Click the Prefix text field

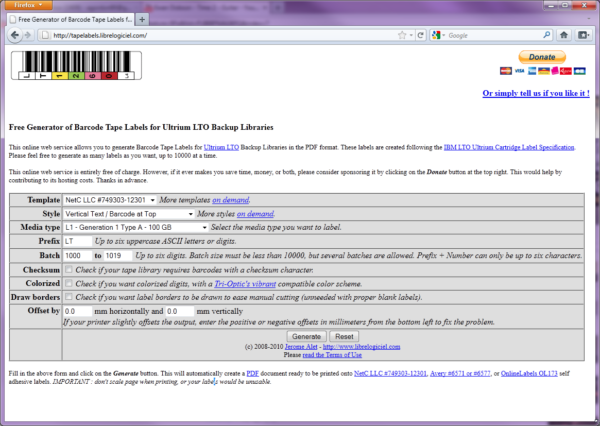[x=78, y=241]
